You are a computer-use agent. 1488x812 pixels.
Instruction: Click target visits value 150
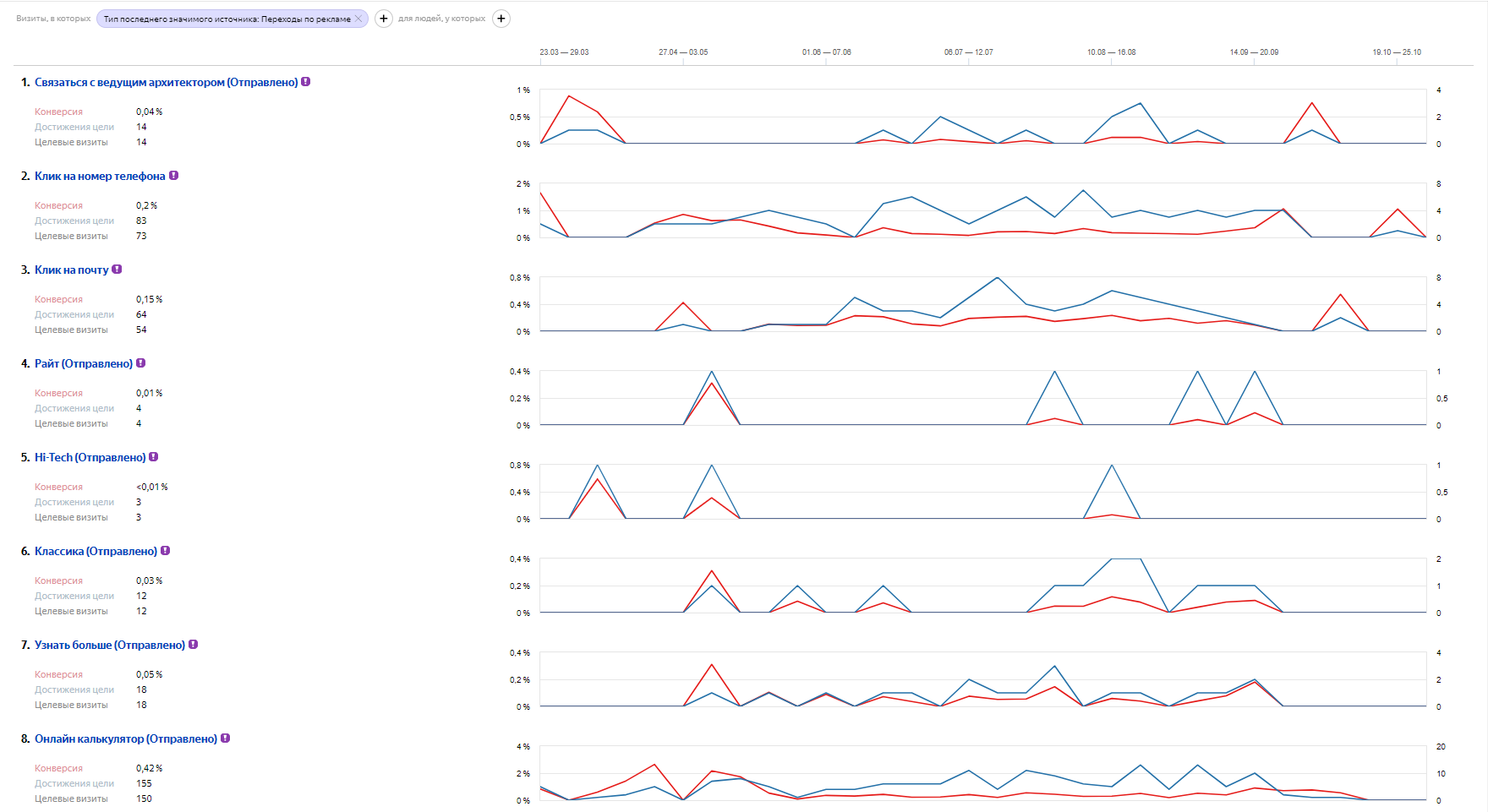(144, 798)
